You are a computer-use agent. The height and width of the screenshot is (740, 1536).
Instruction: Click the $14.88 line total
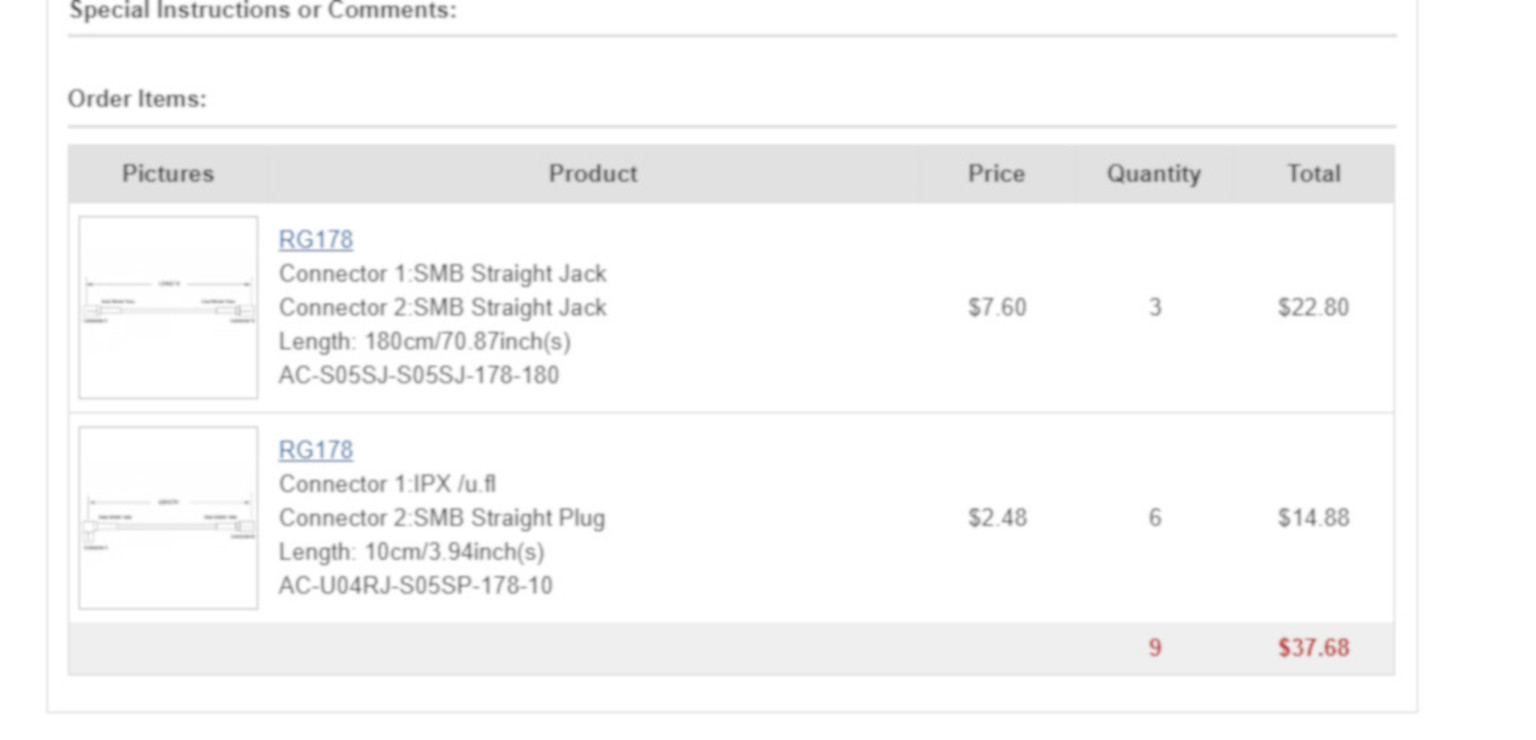click(1313, 518)
